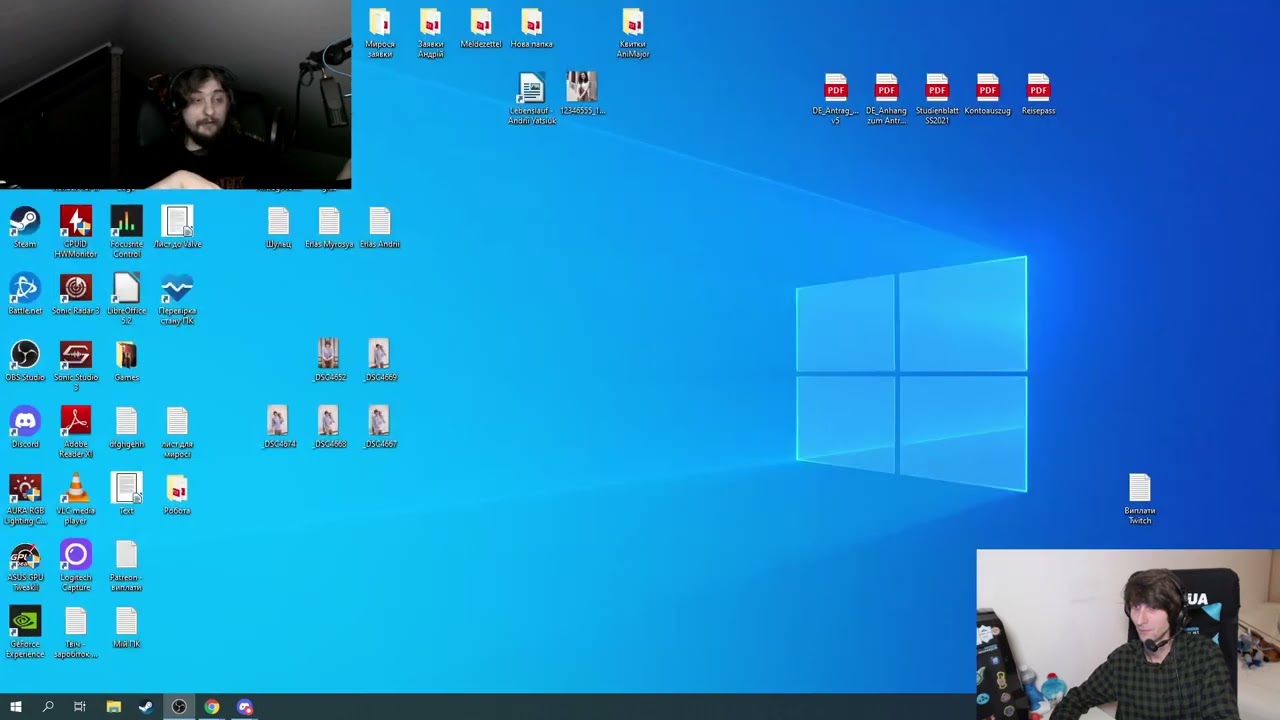Select the Шульц text file
This screenshot has height=720, width=1280.
[278, 227]
